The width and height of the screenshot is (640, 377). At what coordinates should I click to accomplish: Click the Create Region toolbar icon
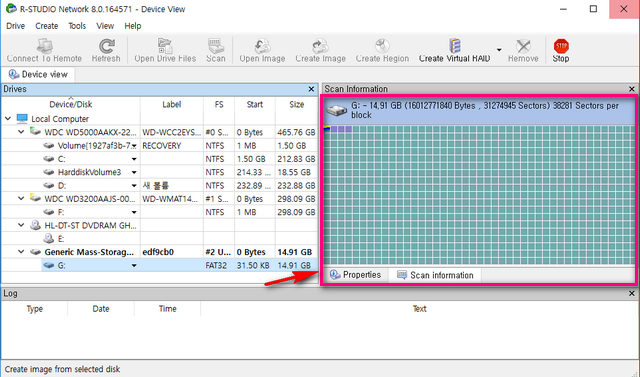point(382,46)
